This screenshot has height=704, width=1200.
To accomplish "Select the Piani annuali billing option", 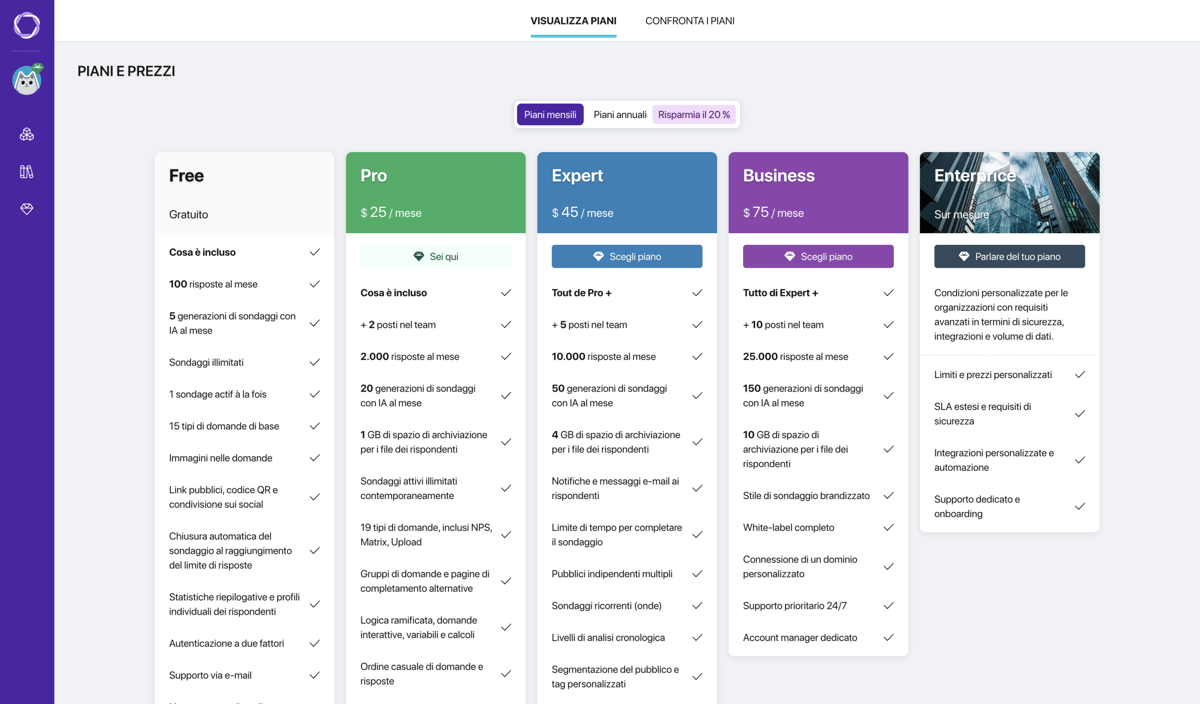I will point(620,115).
